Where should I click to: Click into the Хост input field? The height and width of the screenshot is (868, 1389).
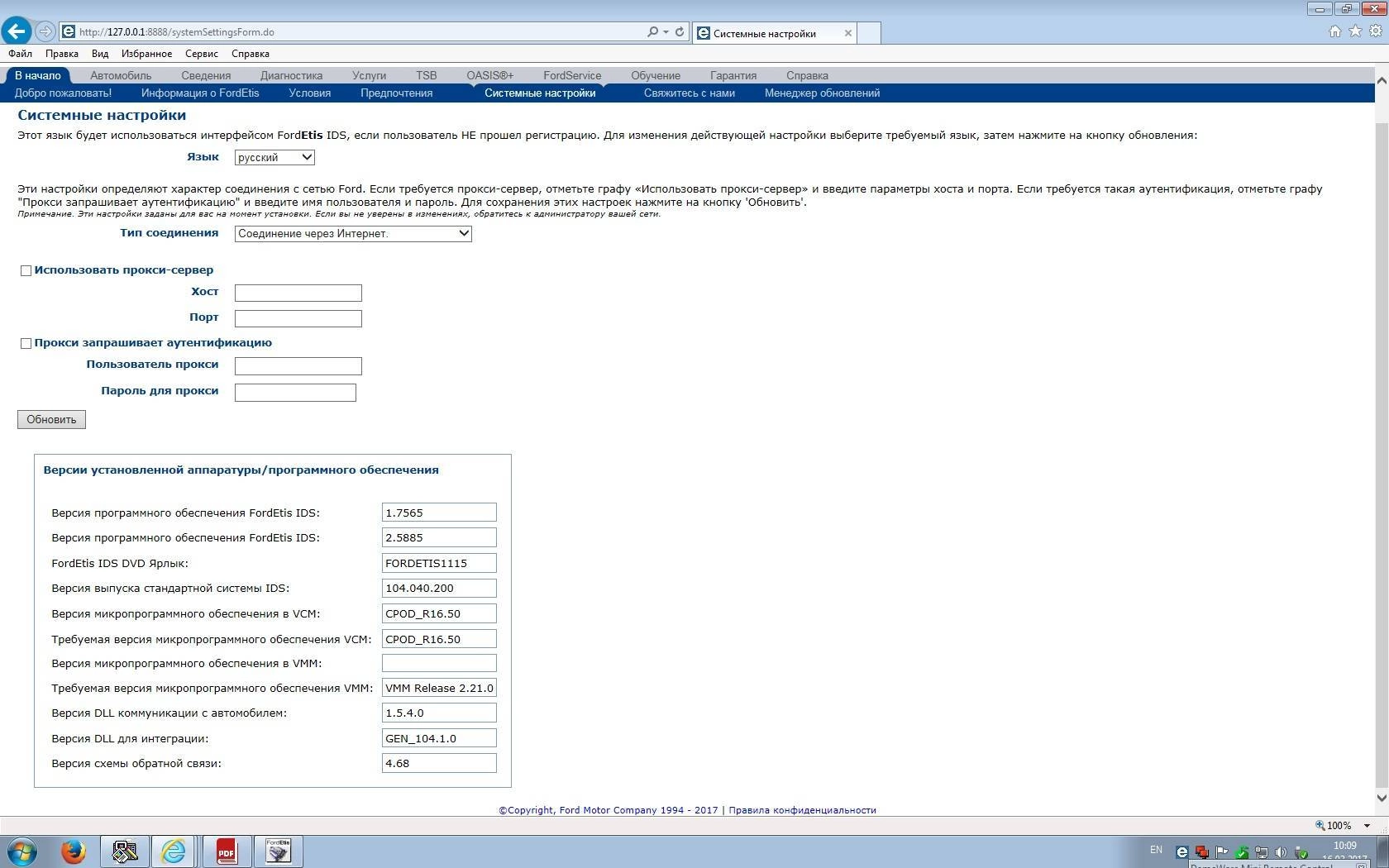[x=298, y=293]
